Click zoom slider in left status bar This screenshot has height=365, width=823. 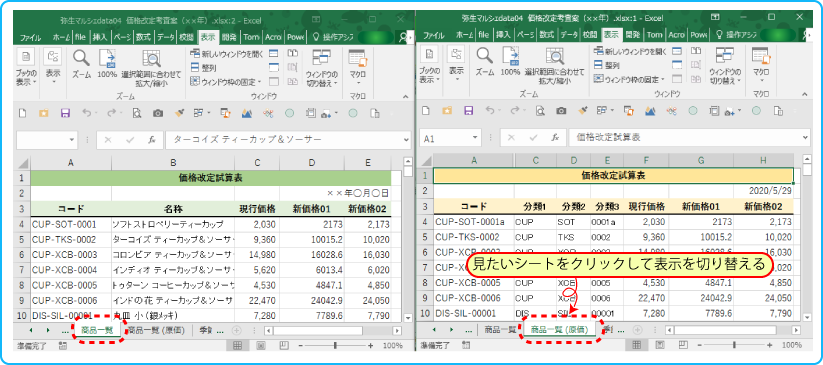click(x=335, y=346)
